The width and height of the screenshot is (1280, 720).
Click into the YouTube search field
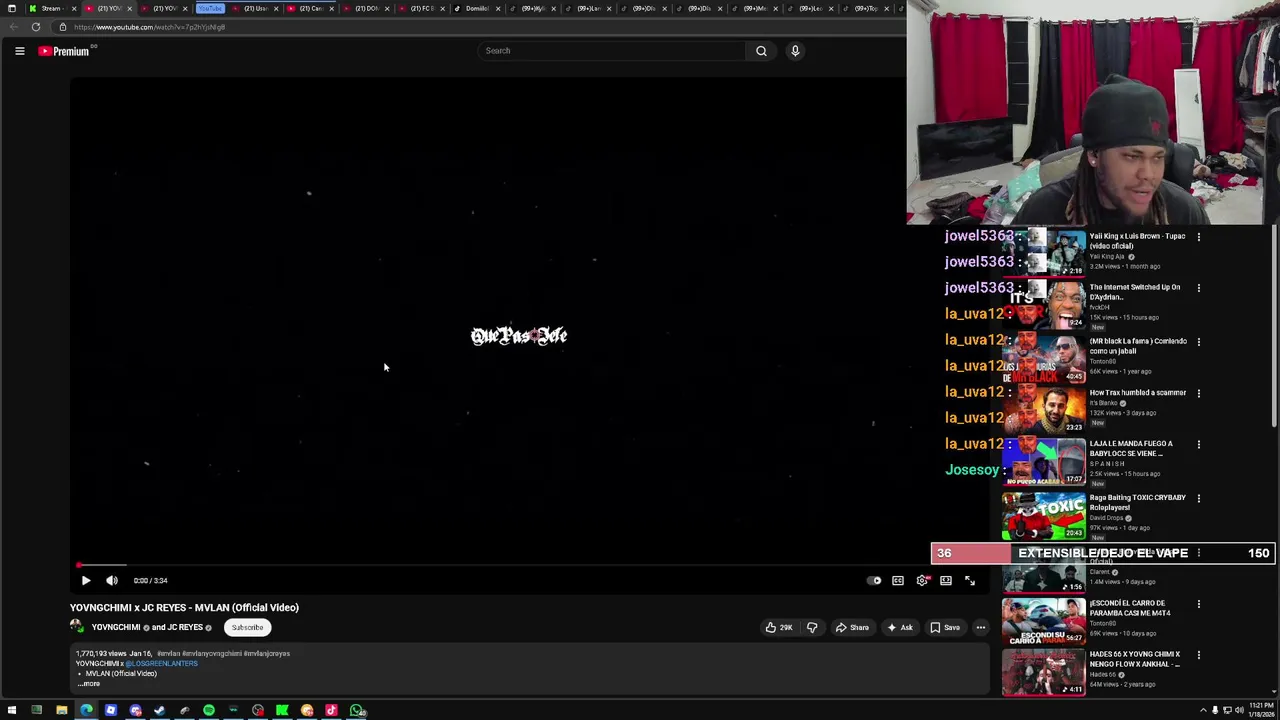point(612,51)
